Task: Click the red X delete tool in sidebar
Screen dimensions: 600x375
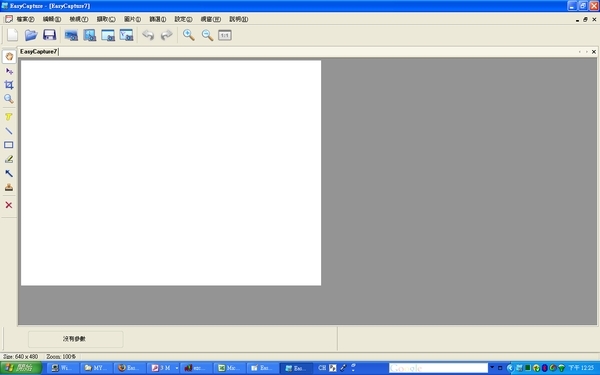Action: (x=9, y=205)
